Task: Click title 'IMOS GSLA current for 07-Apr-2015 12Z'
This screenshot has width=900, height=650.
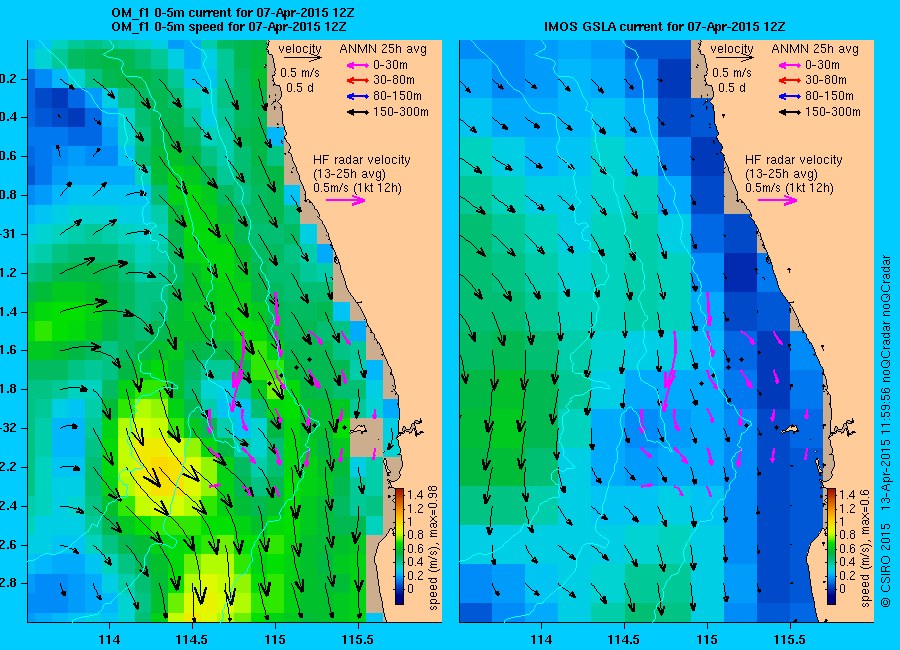Action: [x=665, y=26]
